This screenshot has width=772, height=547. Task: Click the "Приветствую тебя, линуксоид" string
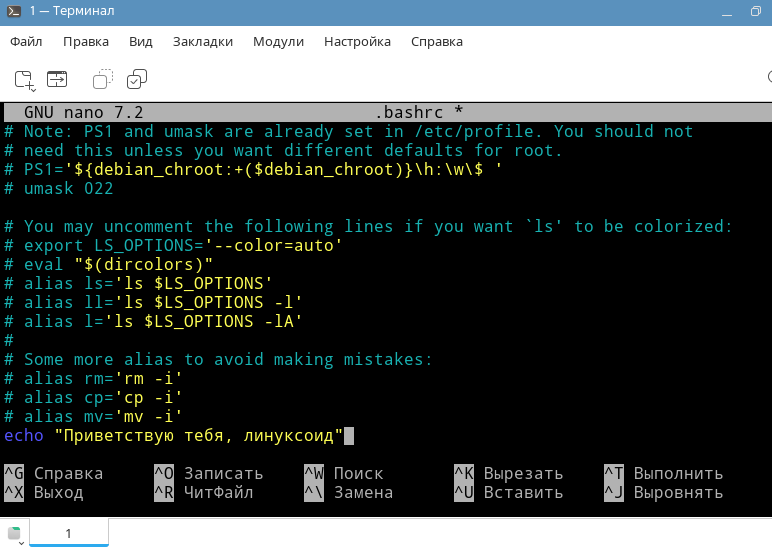click(x=199, y=435)
